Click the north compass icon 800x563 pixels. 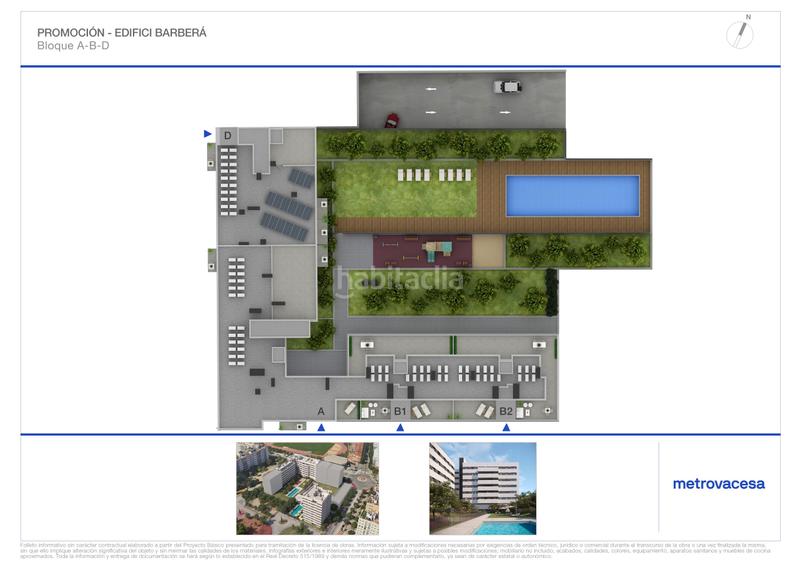[738, 33]
